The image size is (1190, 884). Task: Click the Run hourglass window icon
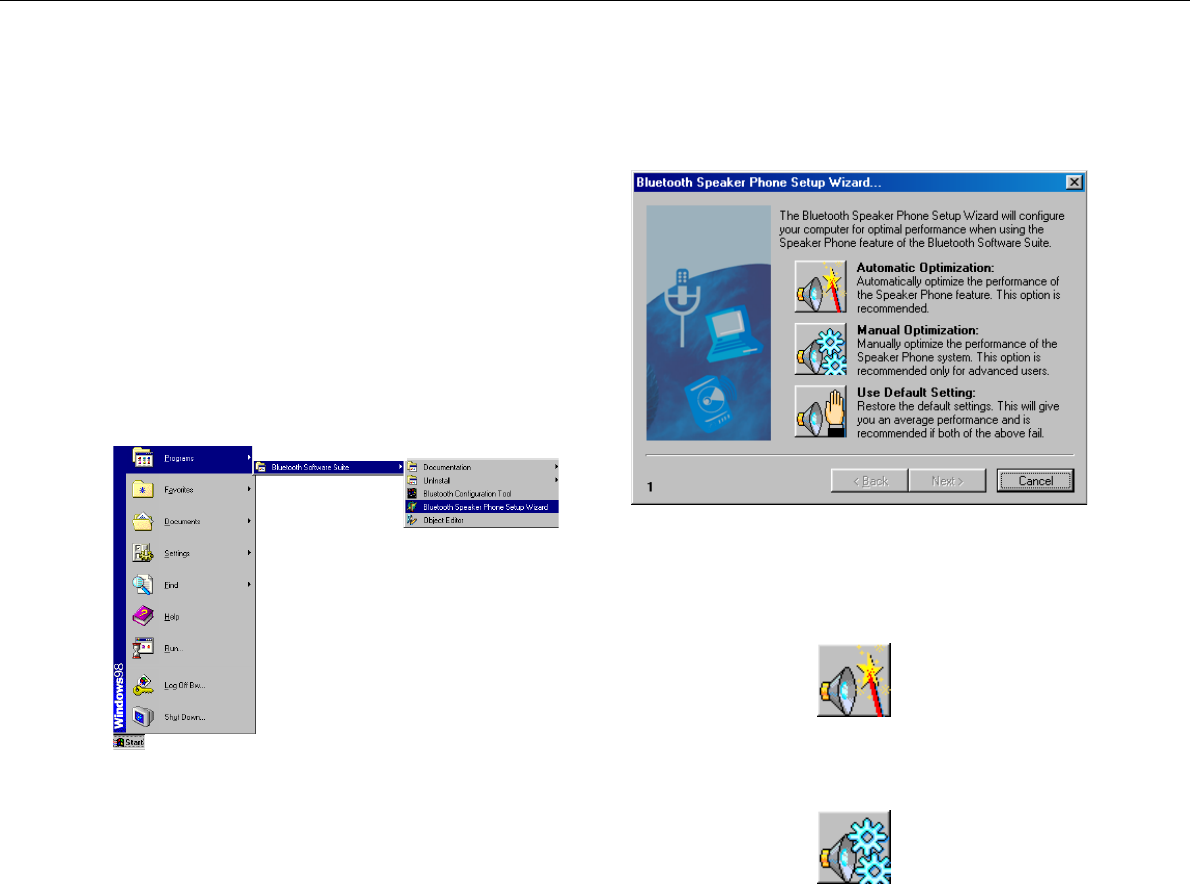tap(143, 648)
